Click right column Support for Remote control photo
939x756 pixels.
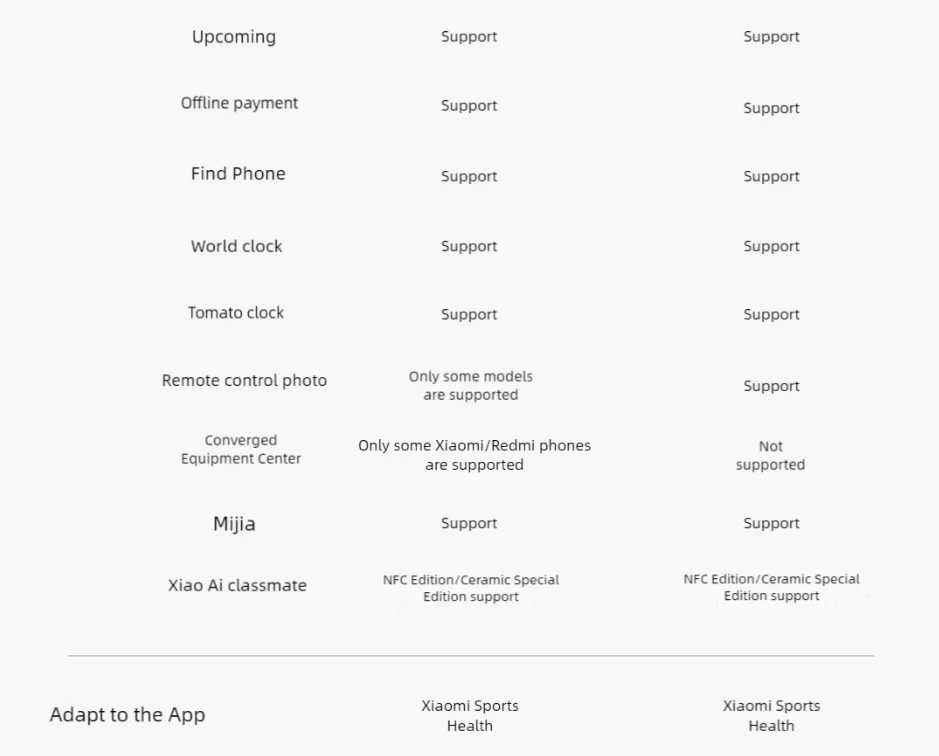771,386
